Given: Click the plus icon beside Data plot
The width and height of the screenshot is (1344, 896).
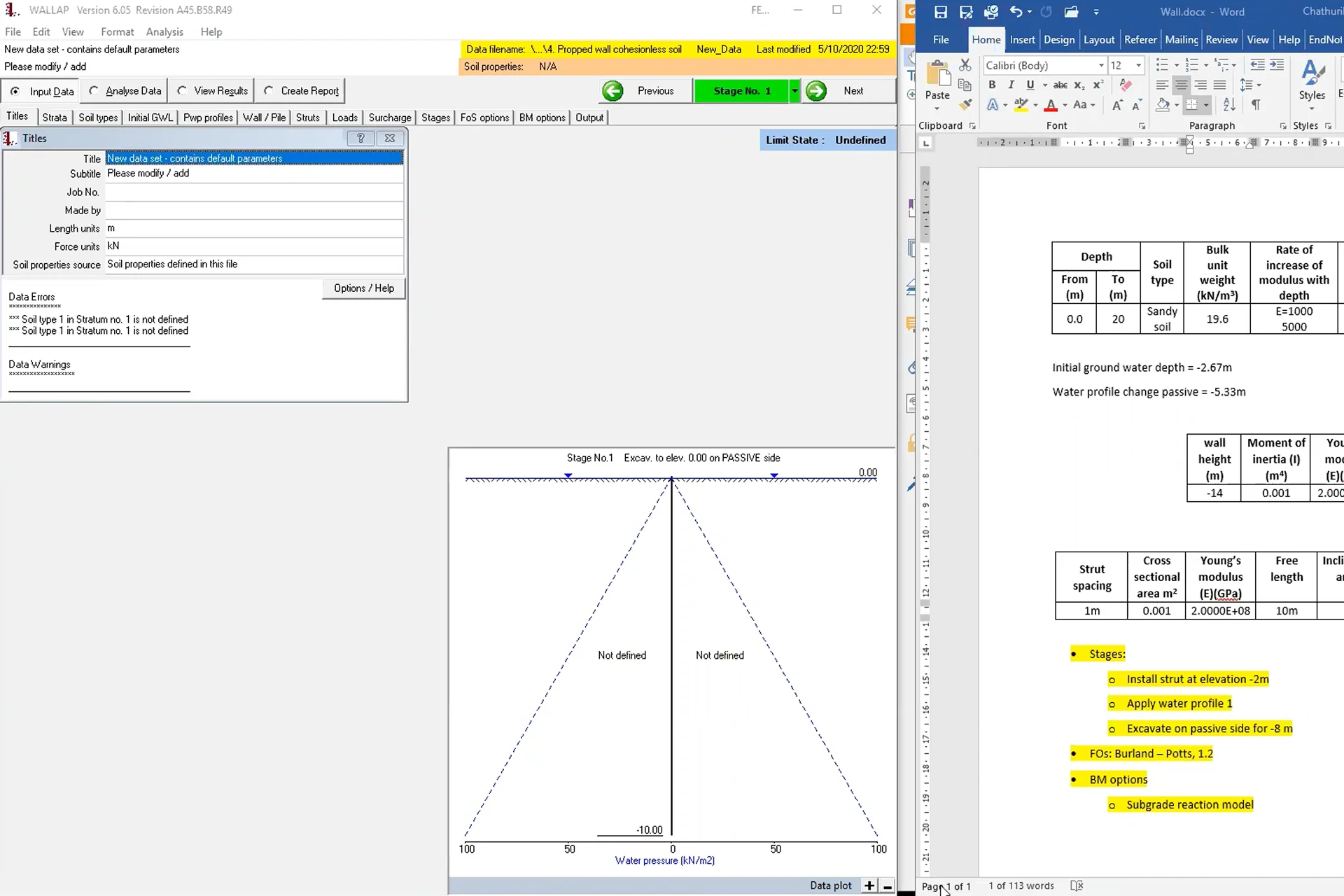Looking at the screenshot, I should click(869, 885).
